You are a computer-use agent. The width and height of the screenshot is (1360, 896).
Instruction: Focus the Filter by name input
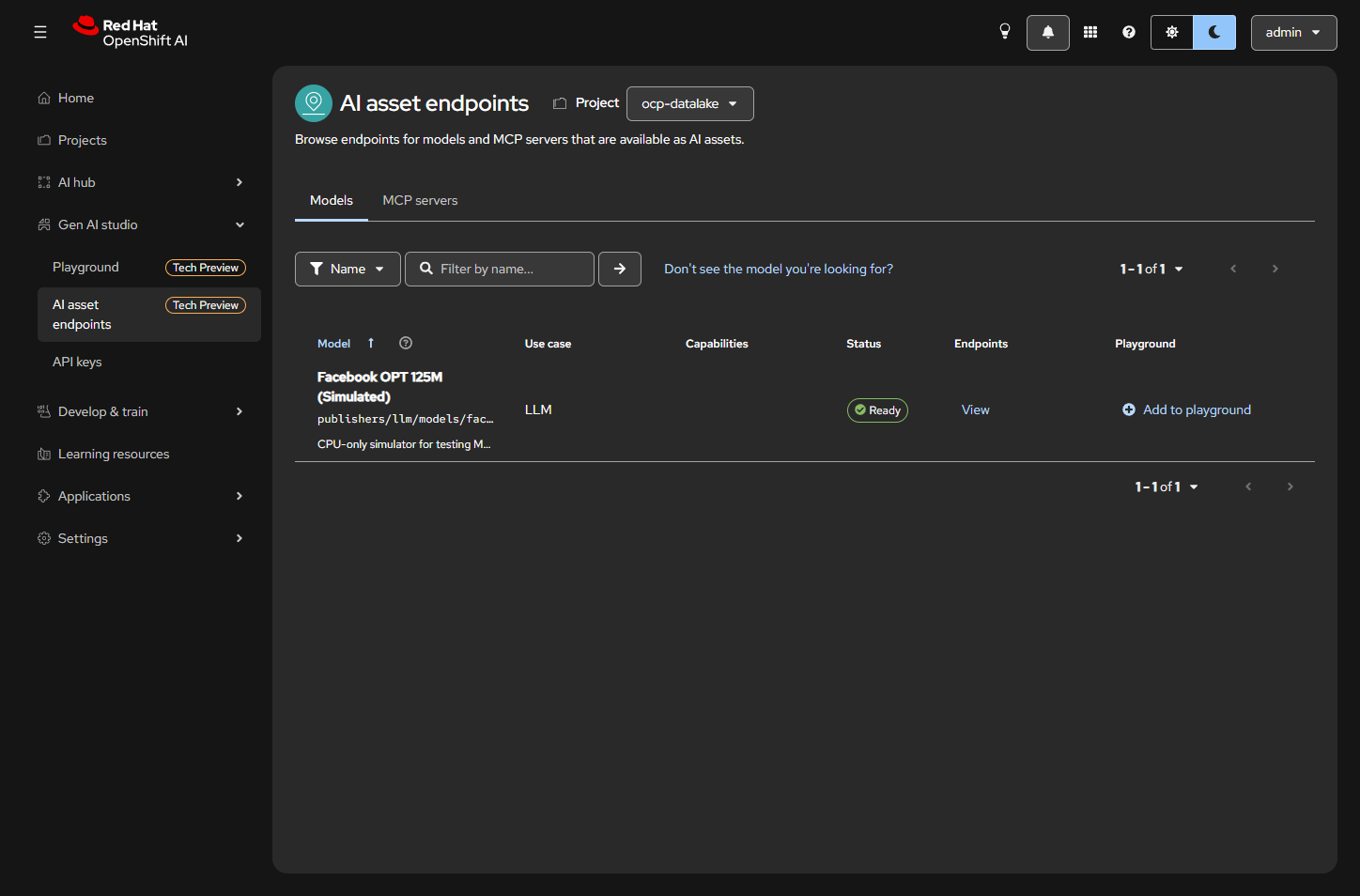[500, 269]
